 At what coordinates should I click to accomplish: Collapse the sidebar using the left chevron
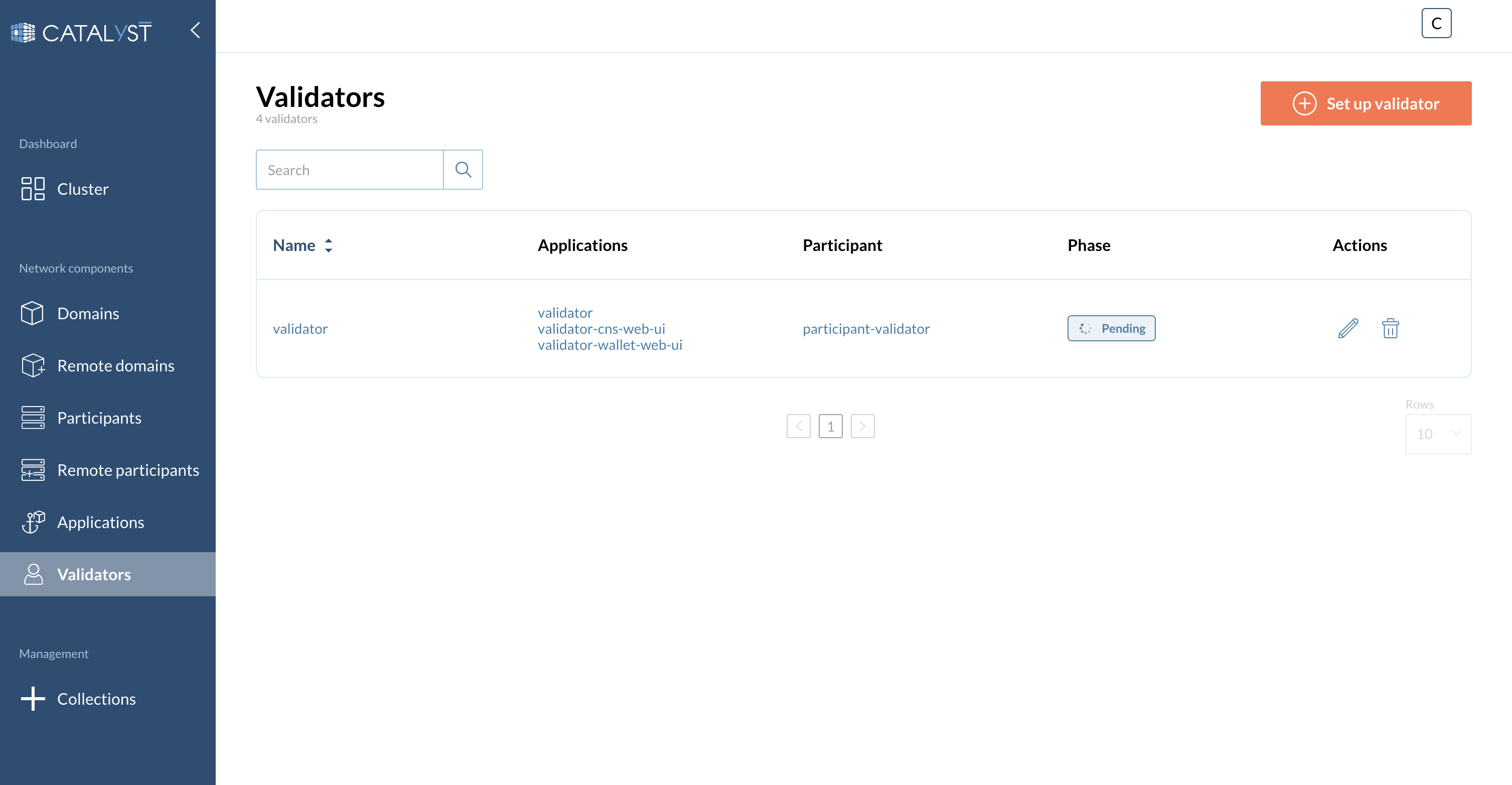(195, 31)
